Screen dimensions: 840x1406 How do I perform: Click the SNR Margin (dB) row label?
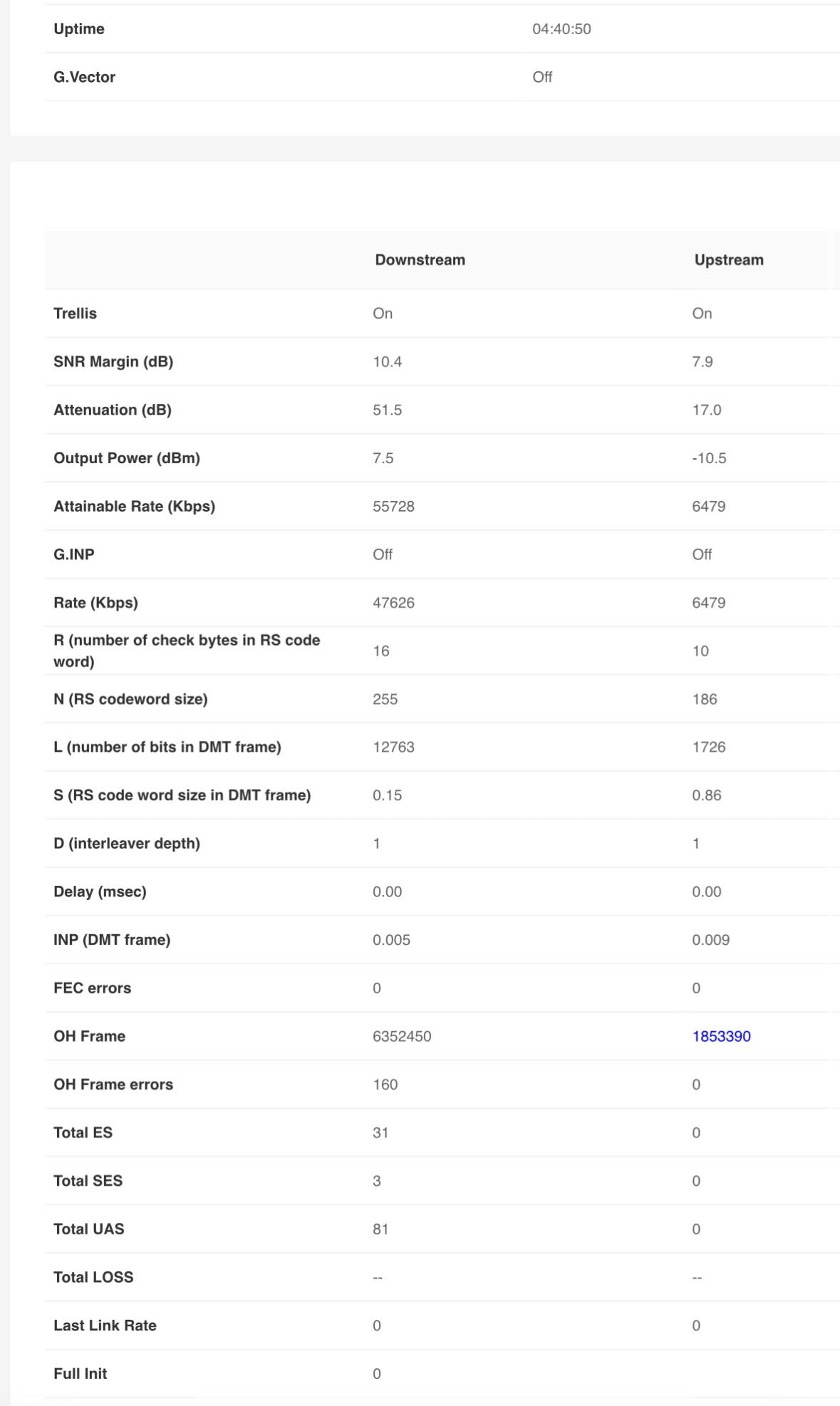(113, 362)
